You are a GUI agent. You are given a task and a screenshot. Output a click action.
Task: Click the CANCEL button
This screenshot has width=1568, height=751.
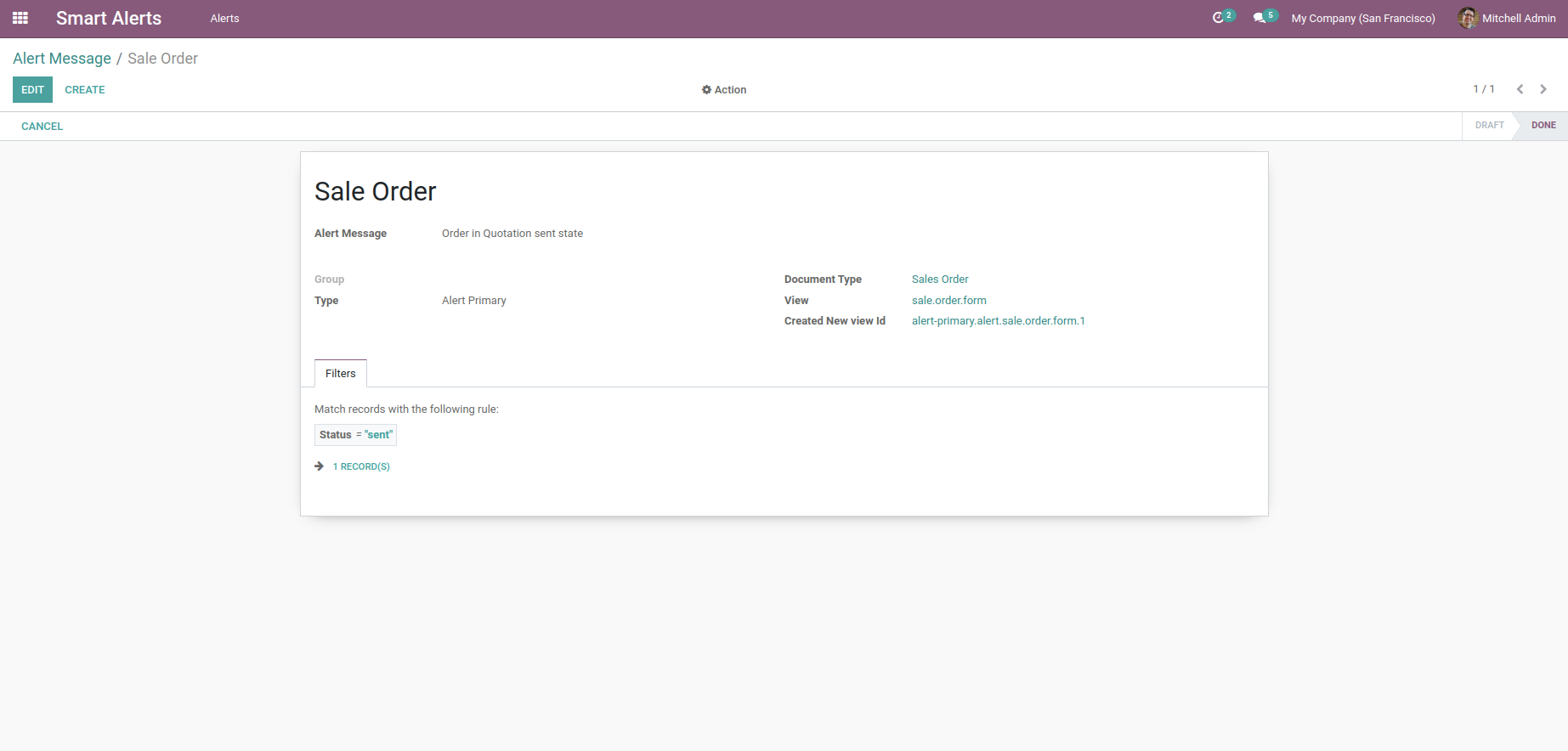[x=42, y=127]
